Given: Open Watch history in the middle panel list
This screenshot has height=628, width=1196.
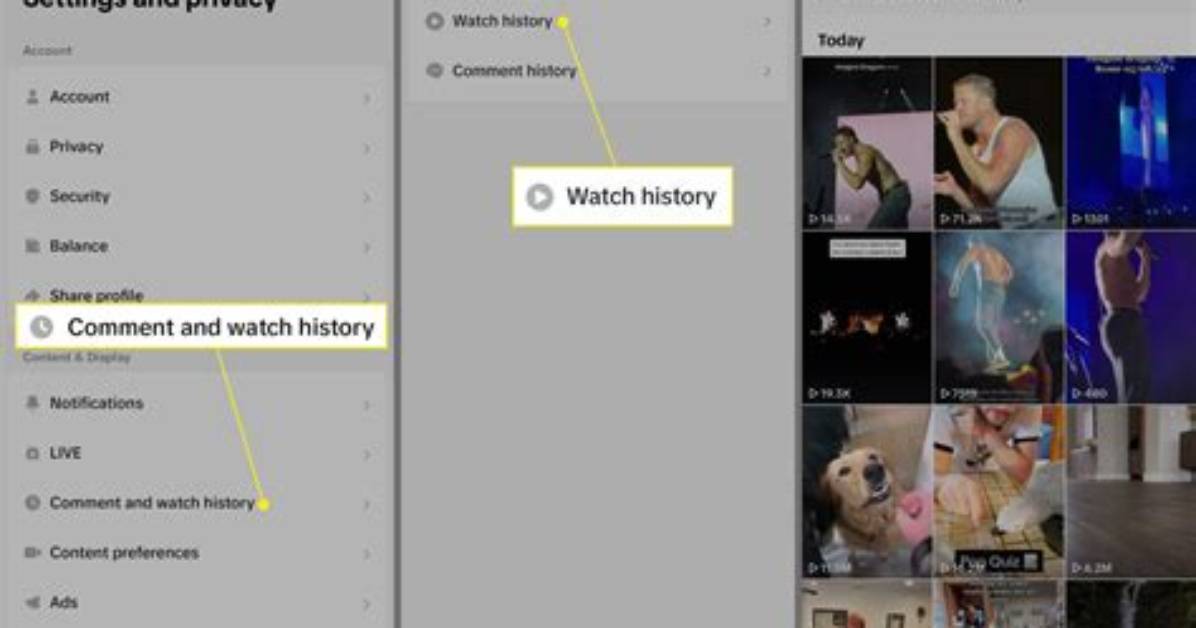Looking at the screenshot, I should 598,21.
